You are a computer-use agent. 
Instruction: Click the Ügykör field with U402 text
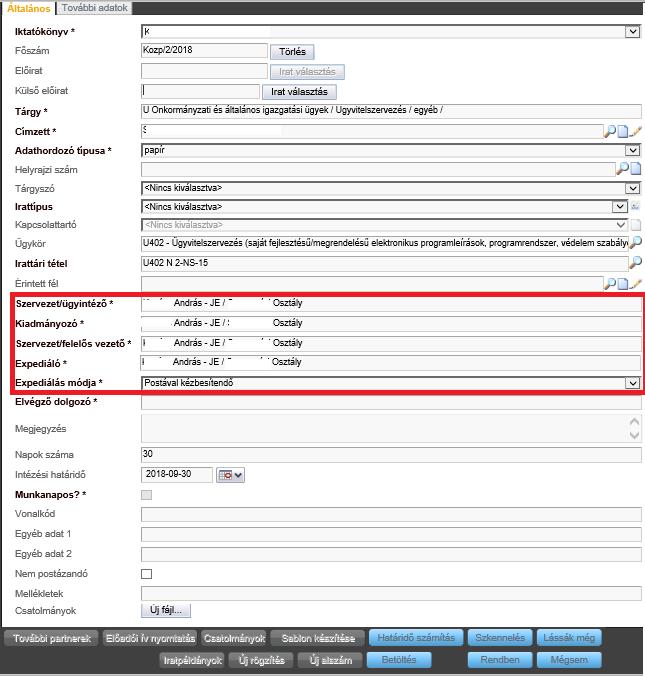pyautogui.click(x=385, y=244)
